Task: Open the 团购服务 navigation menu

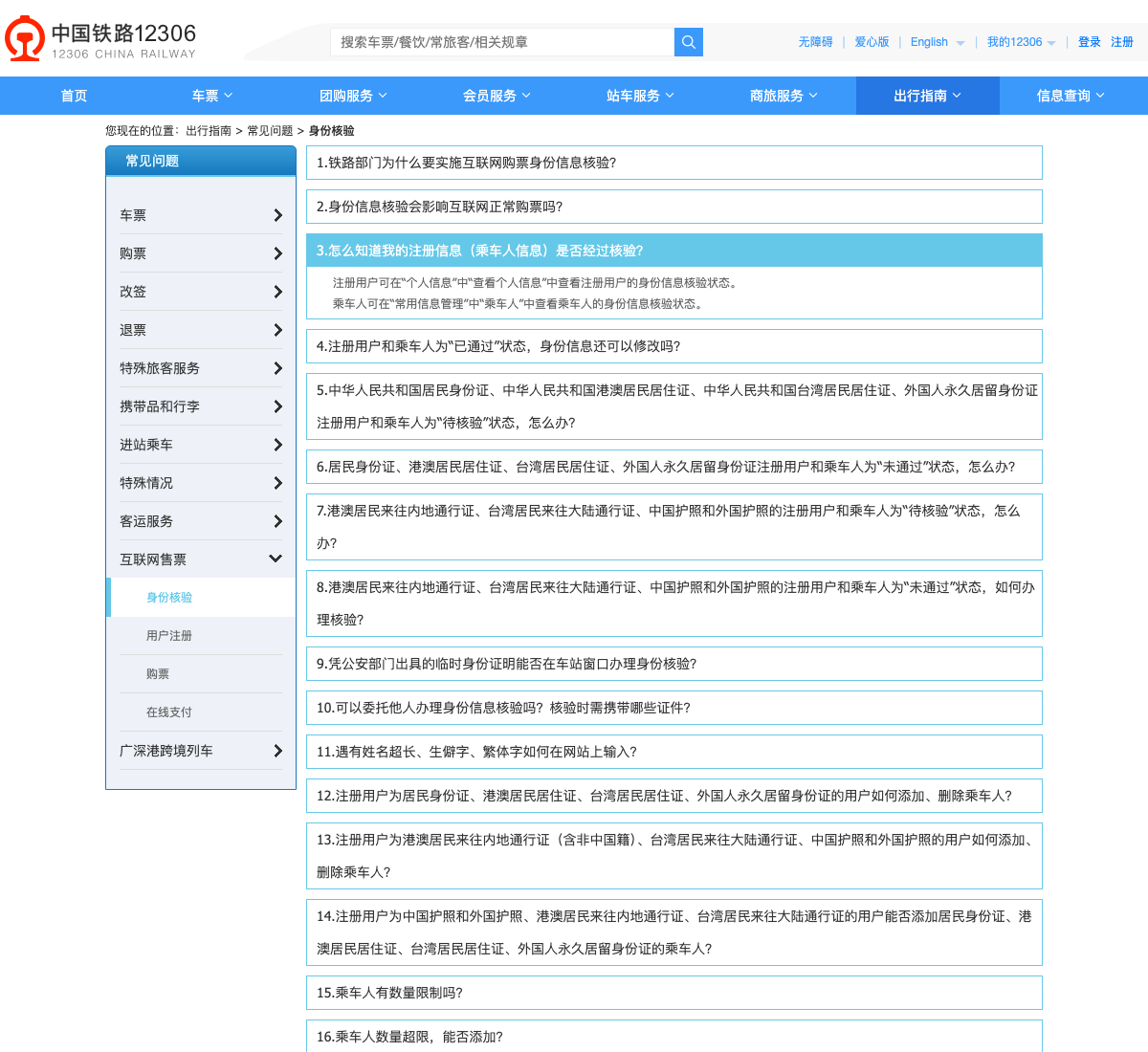Action: click(x=354, y=96)
